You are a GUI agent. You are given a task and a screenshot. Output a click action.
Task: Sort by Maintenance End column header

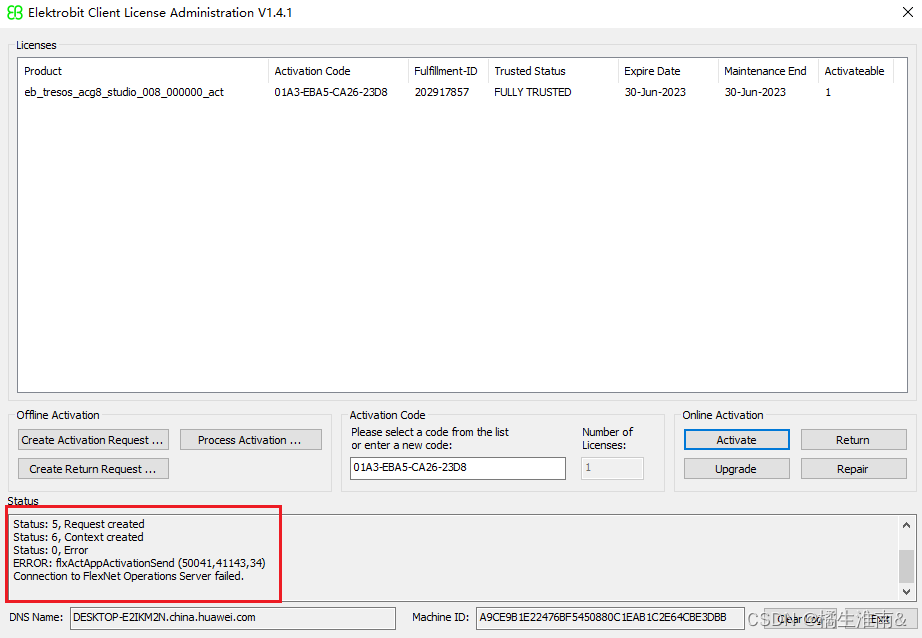767,71
